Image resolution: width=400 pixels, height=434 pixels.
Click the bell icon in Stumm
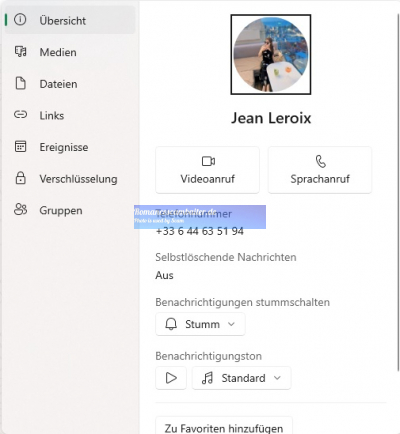coord(171,324)
